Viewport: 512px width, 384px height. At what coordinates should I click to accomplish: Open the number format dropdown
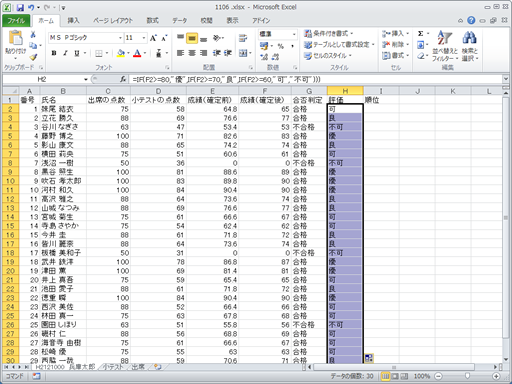pos(294,34)
